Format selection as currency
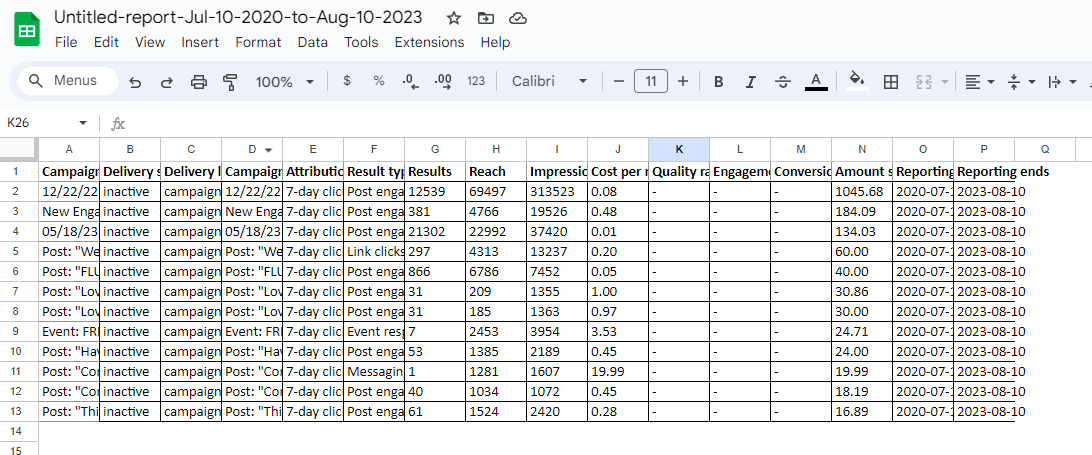This screenshot has height=455, width=1092. coord(347,81)
